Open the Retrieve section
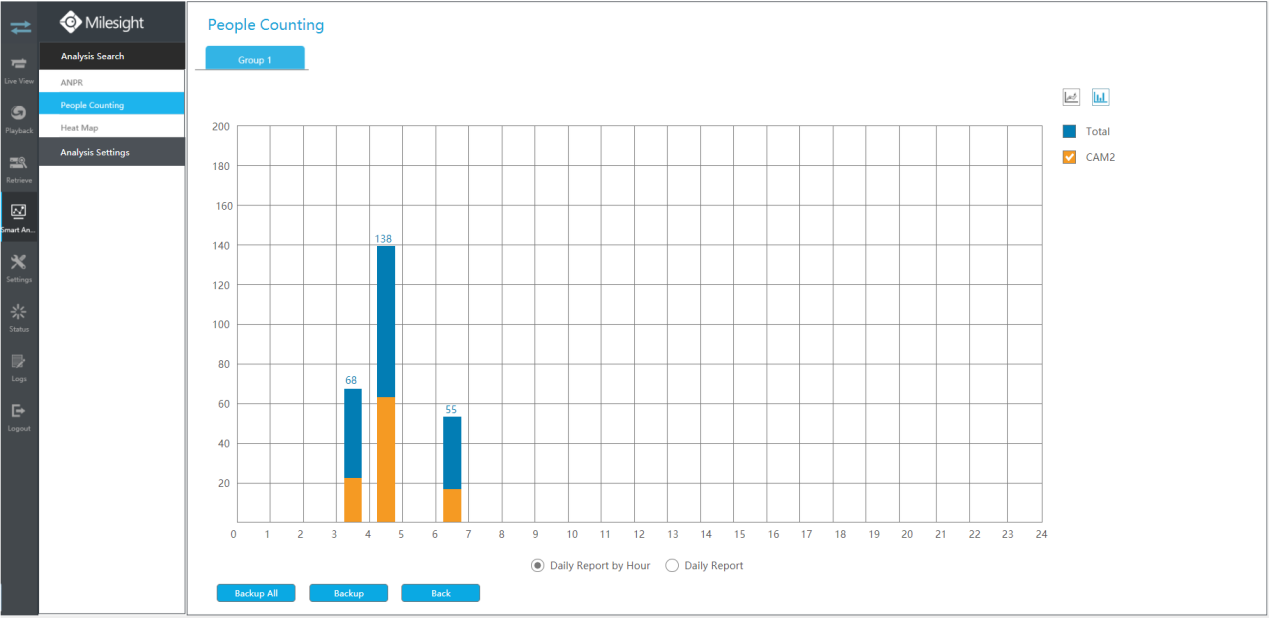1269x618 pixels. point(19,168)
